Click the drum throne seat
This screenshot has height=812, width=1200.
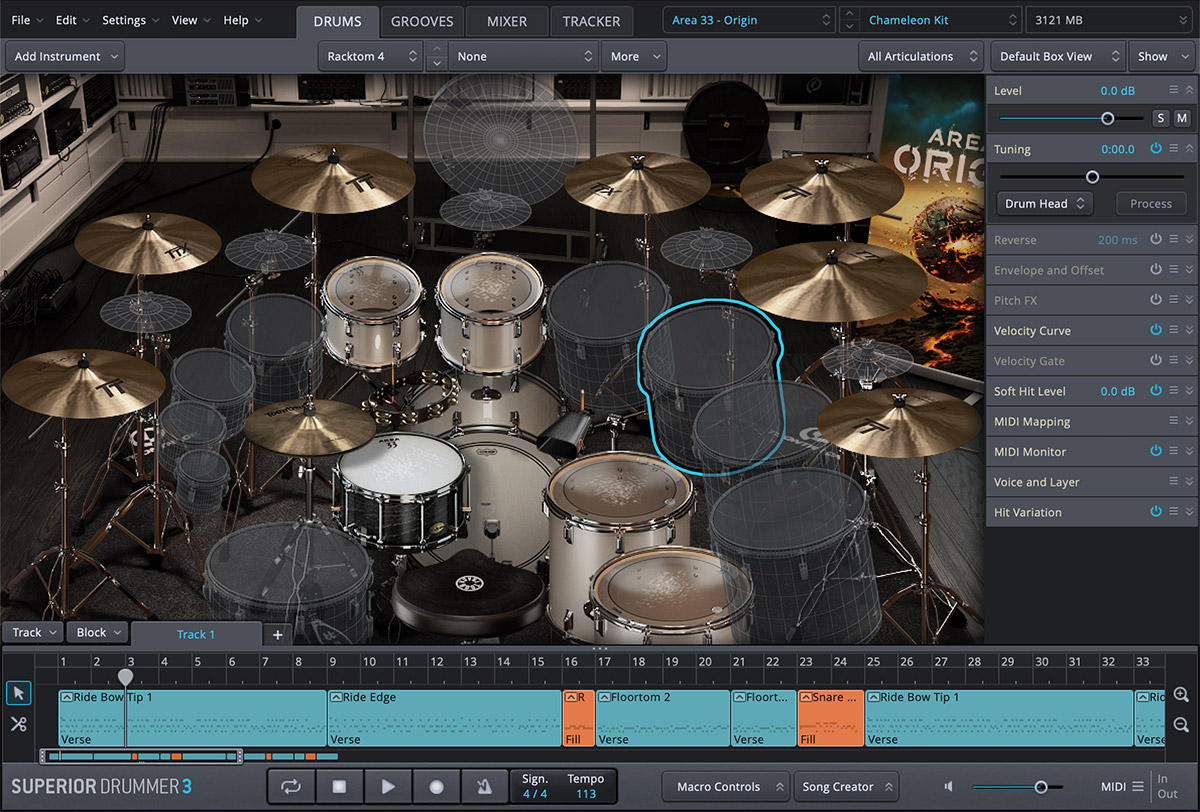coord(468,592)
